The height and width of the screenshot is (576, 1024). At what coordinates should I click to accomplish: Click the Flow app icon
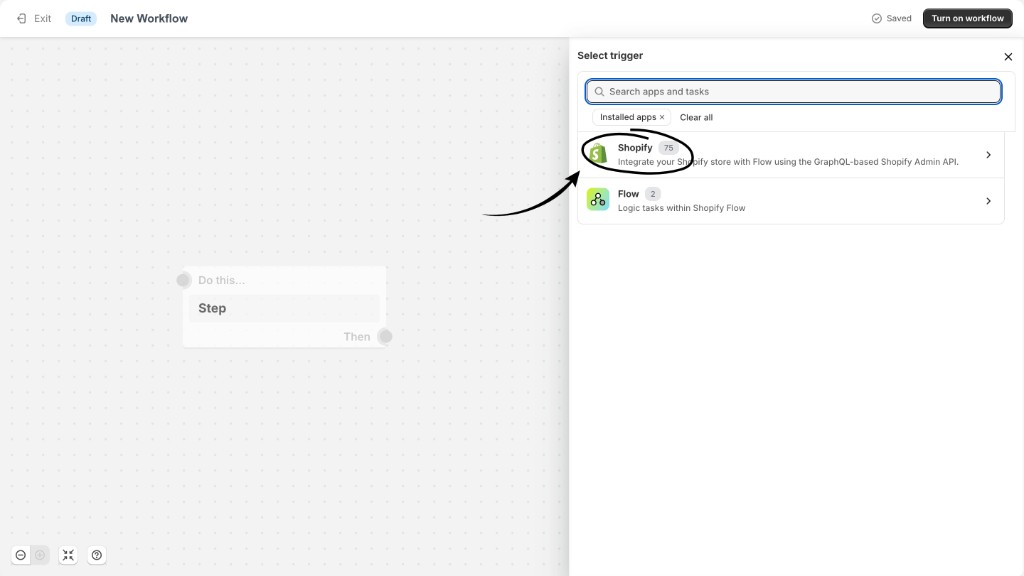598,200
